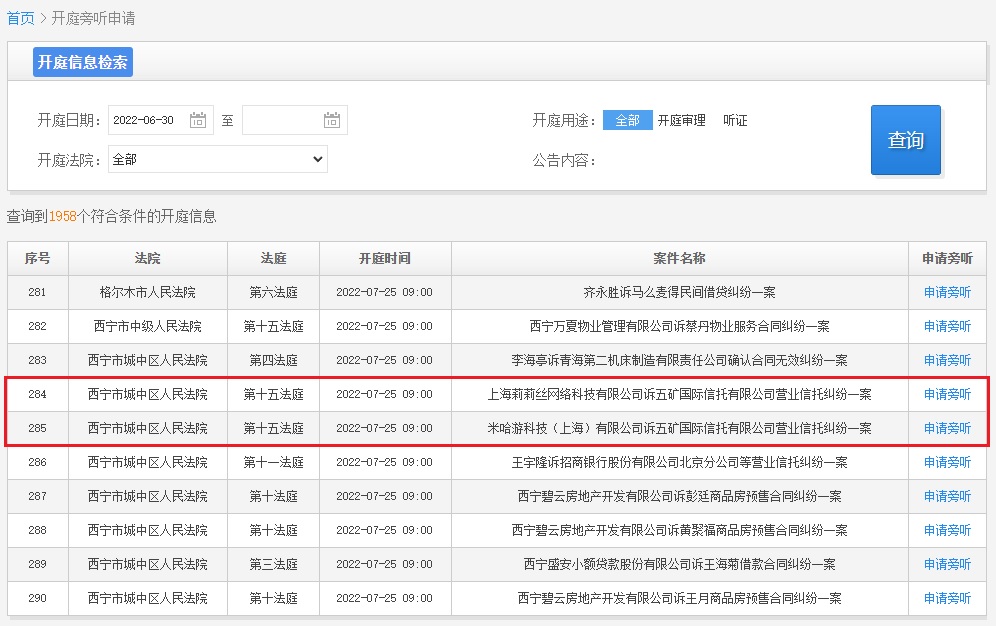Open the start date calendar picker icon
996x626 pixels.
198,120
